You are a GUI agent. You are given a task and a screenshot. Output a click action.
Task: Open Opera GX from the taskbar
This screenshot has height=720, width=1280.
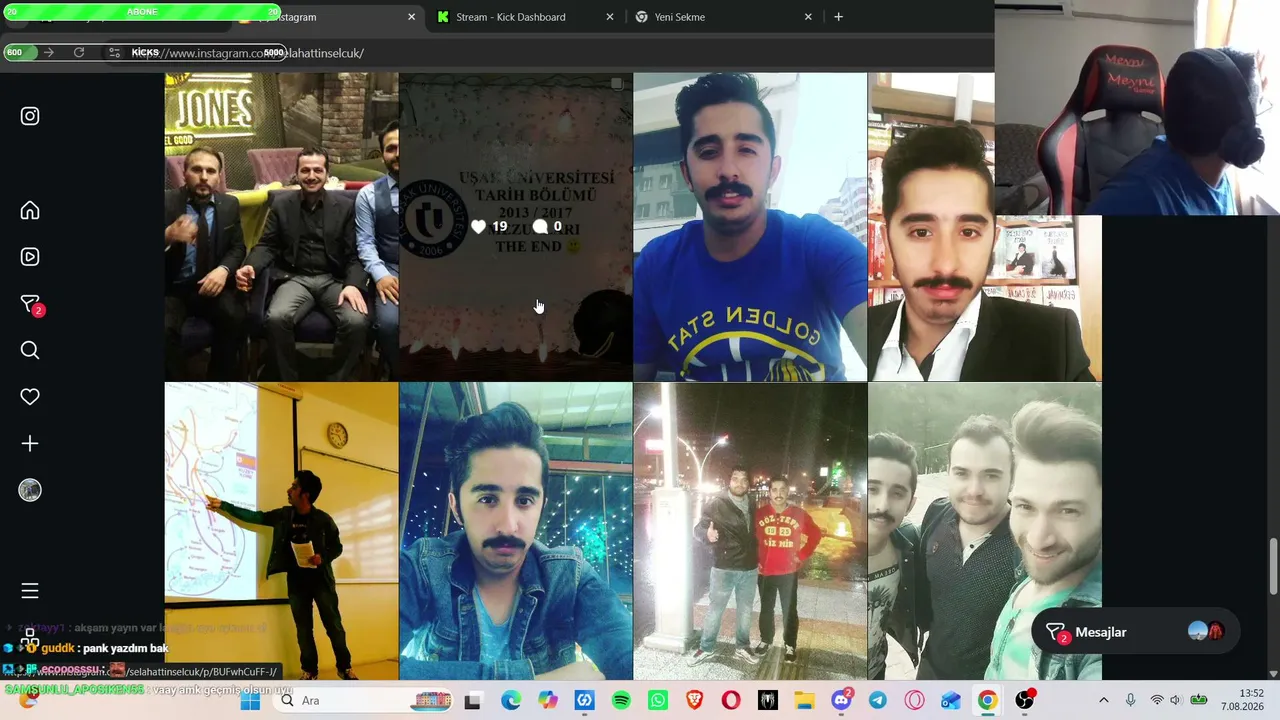[915, 701]
